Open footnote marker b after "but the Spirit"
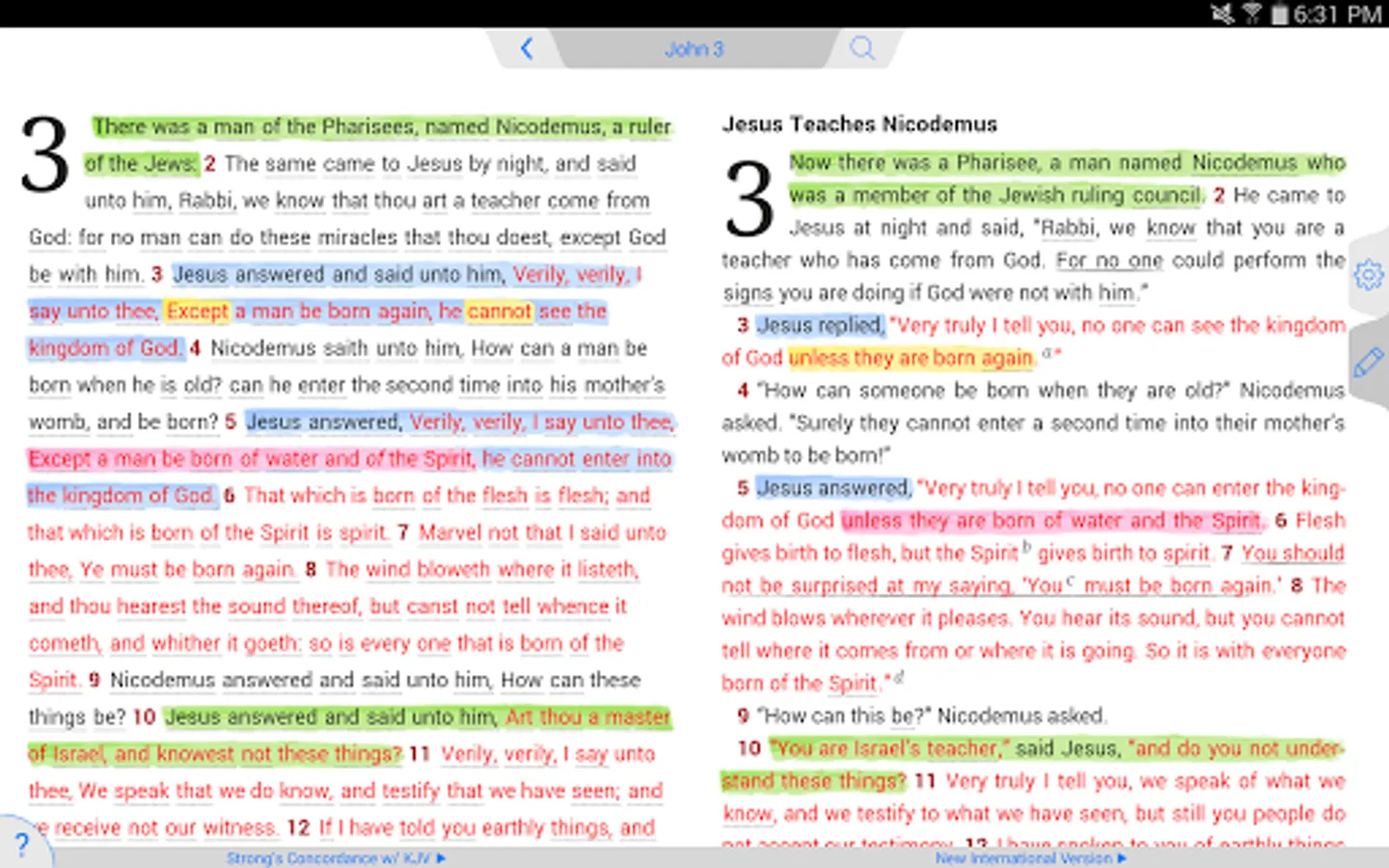Image resolution: width=1389 pixels, height=868 pixels. [1026, 548]
